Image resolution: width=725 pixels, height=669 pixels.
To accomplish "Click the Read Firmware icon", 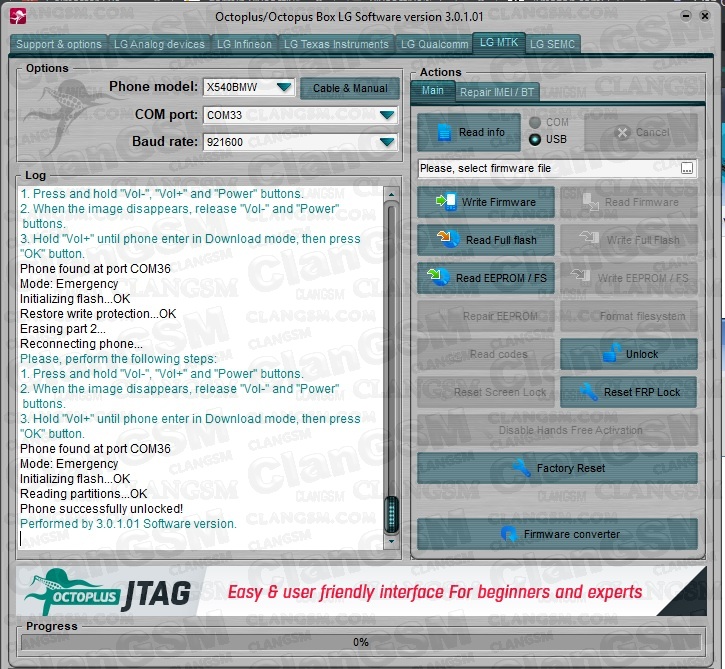I will coord(591,202).
